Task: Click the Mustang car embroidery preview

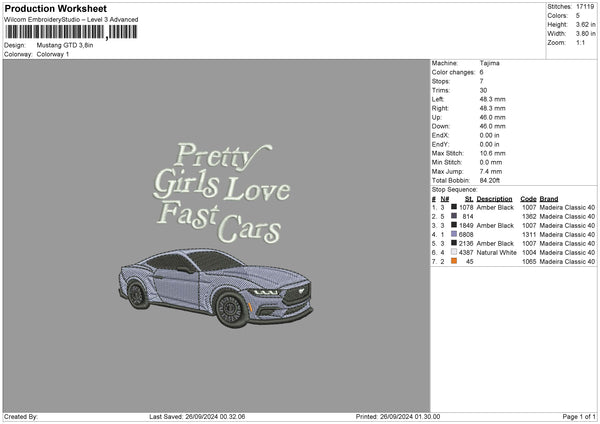Action: tap(215, 287)
